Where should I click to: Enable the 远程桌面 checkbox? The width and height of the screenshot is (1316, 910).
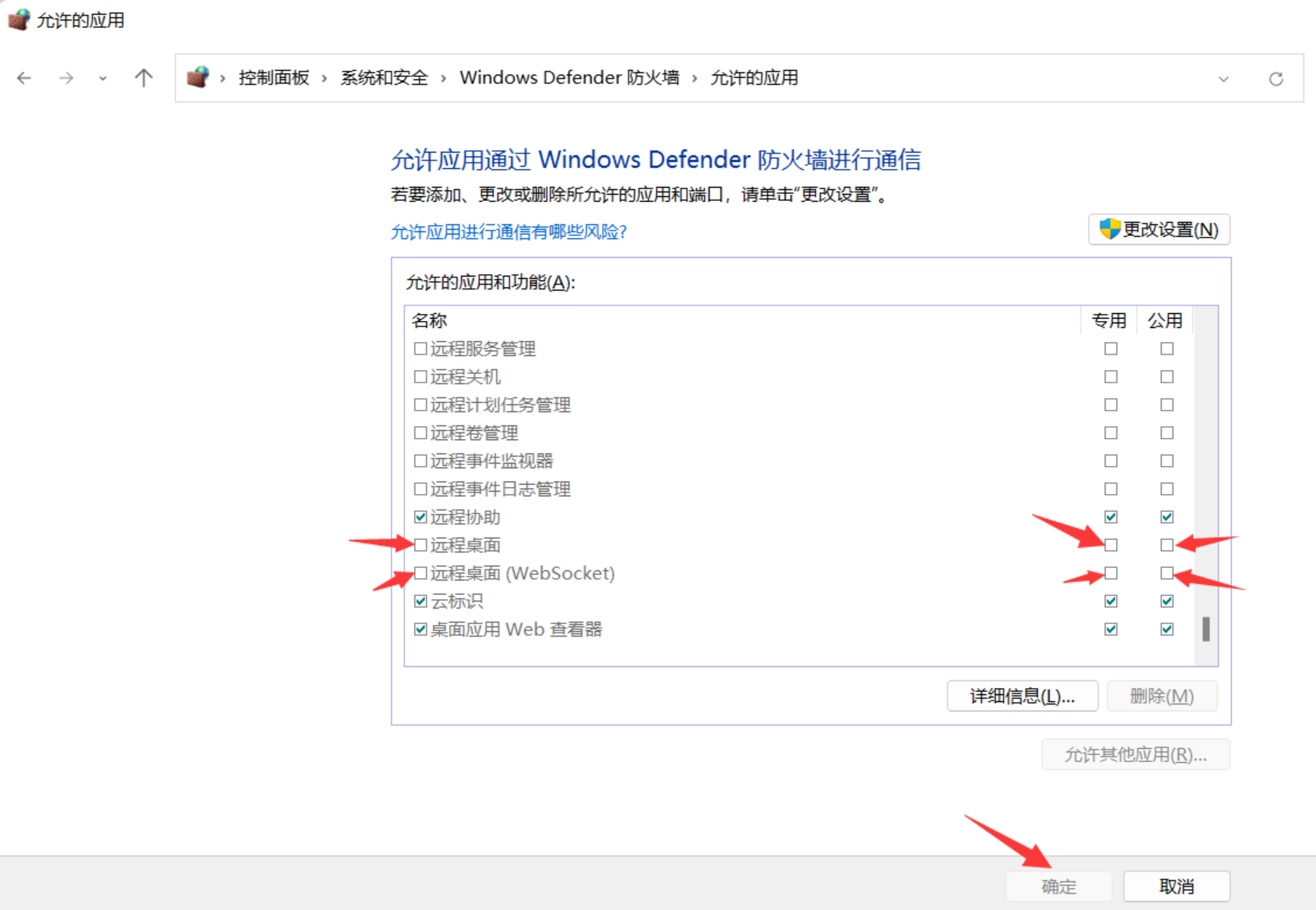419,545
